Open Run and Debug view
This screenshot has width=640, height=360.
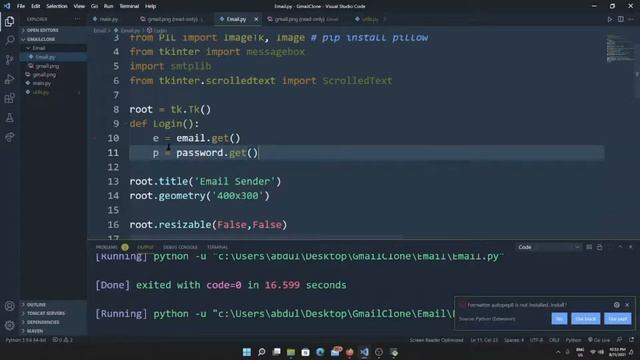tap(9, 79)
